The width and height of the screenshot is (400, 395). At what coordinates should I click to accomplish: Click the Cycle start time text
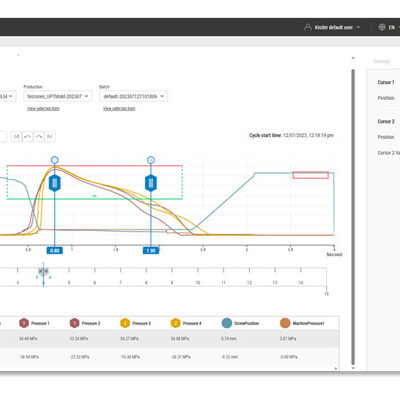point(291,135)
